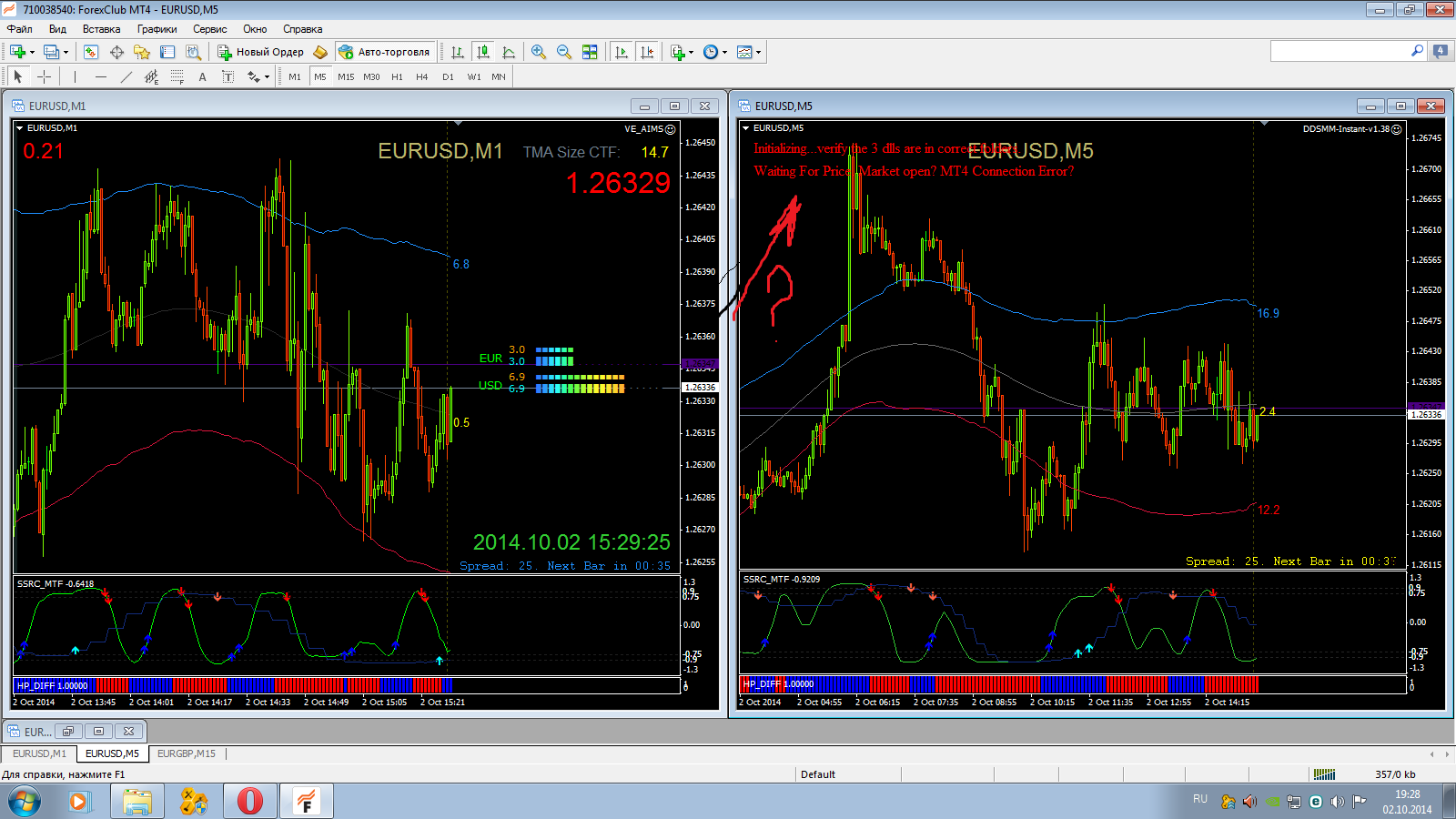The image size is (1456, 819).
Task: Switch to the M1 timeframe
Action: point(295,76)
